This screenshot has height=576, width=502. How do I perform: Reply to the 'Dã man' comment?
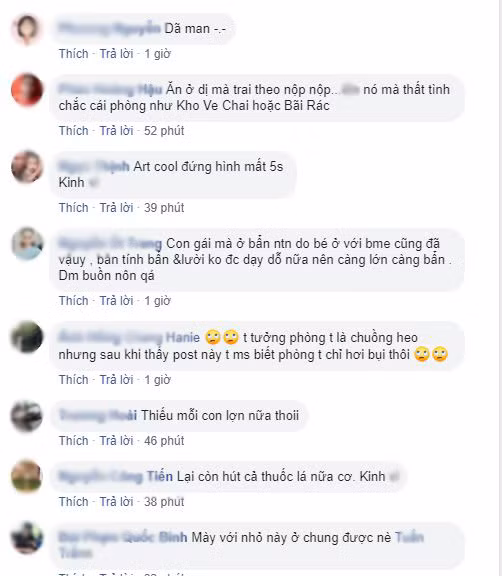click(116, 54)
